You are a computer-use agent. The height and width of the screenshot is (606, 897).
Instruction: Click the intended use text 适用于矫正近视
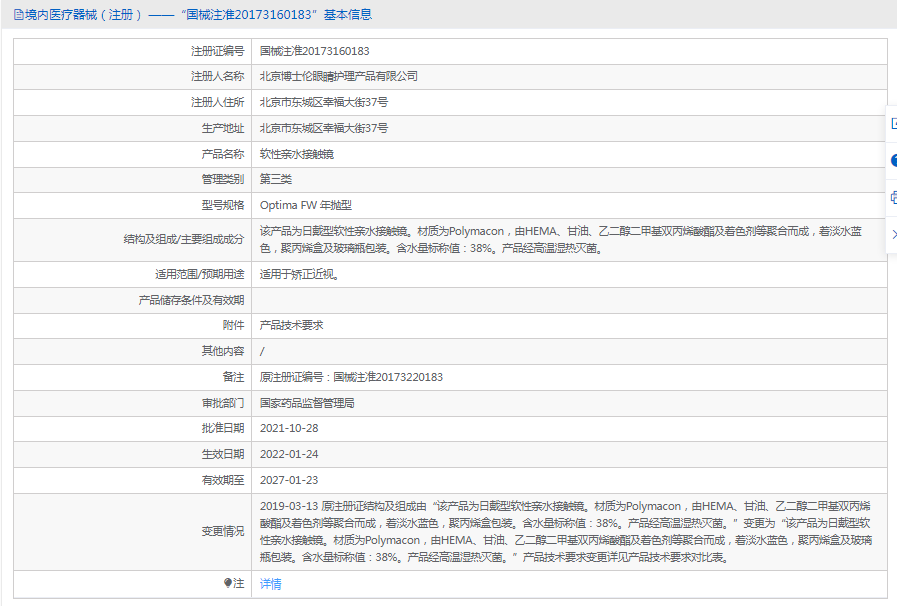[x=298, y=274]
